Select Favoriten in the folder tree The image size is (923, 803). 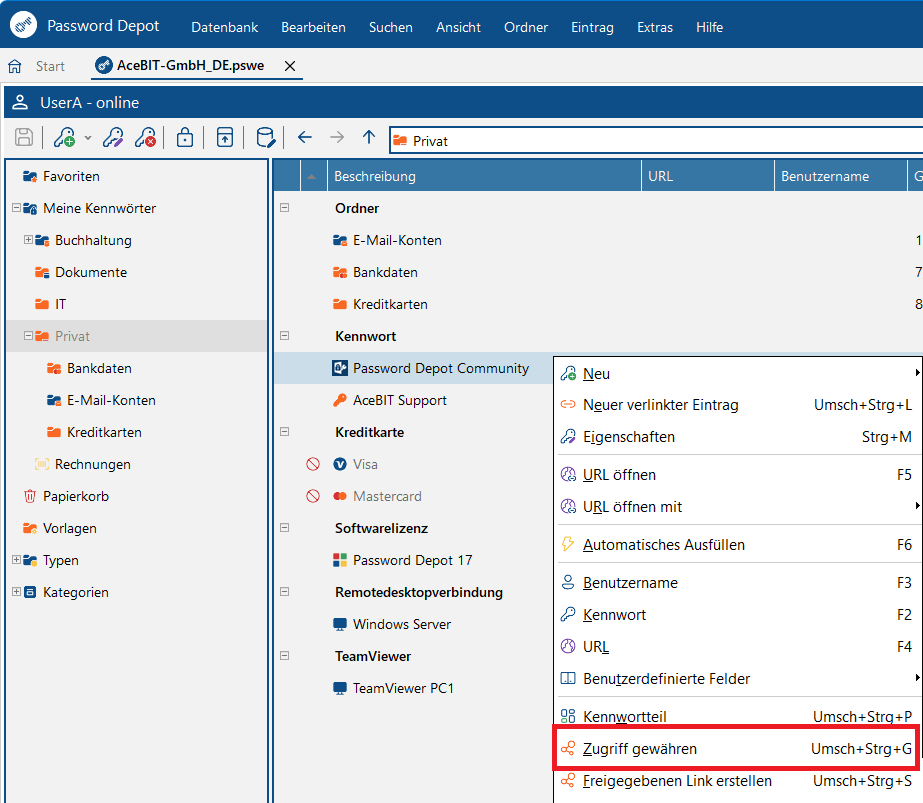click(71, 176)
